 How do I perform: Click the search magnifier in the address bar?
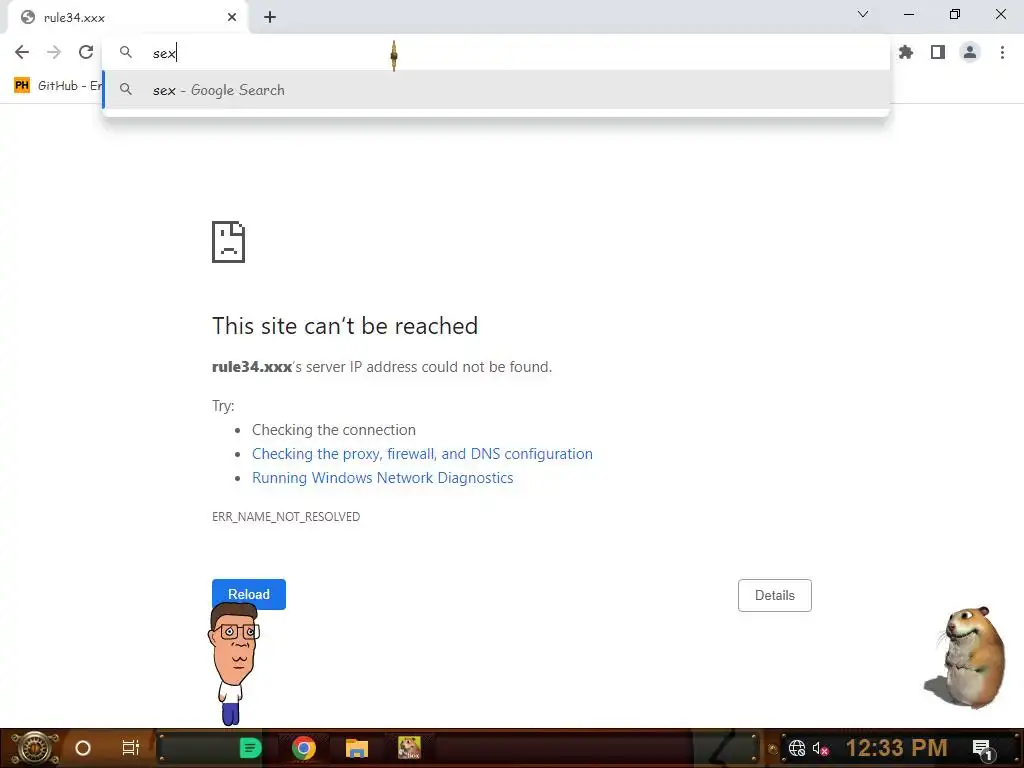(126, 52)
